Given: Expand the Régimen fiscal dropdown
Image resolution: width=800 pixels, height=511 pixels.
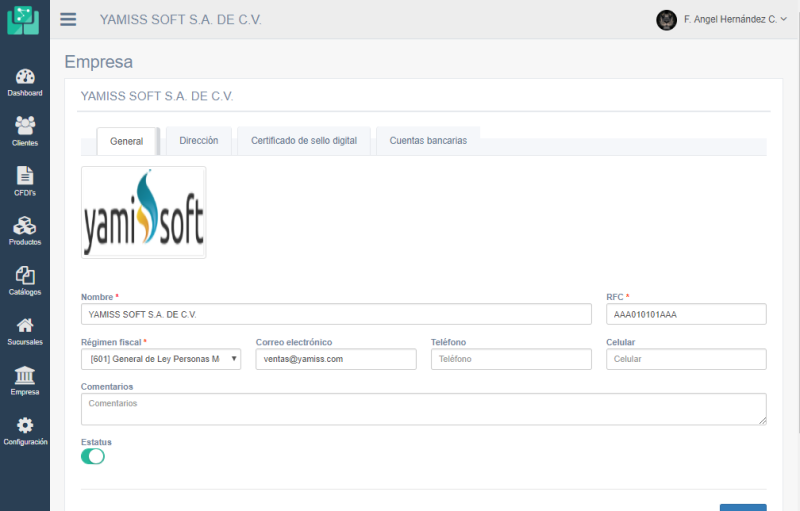Looking at the screenshot, I should pyautogui.click(x=161, y=359).
